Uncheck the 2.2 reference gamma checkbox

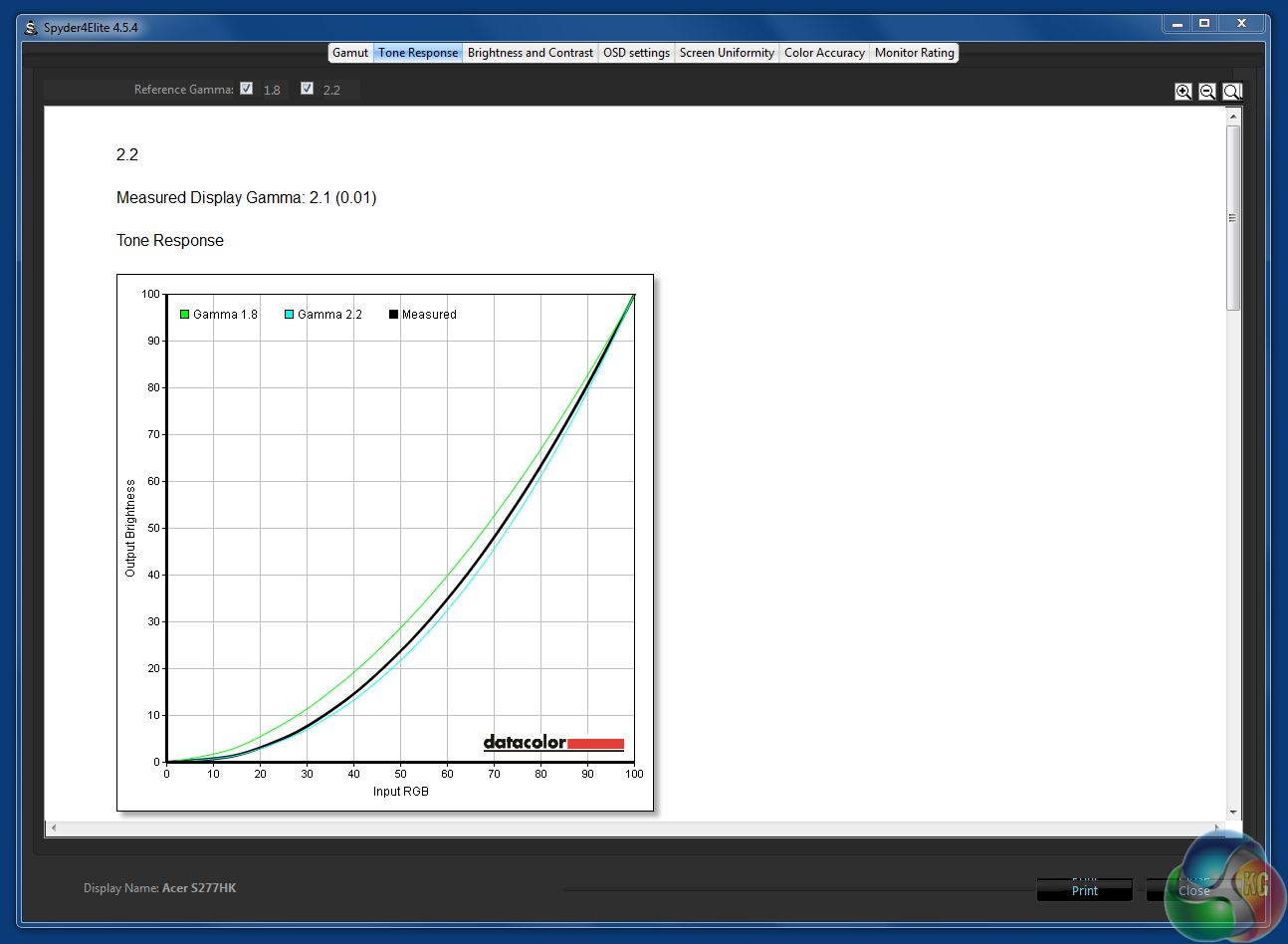(307, 89)
